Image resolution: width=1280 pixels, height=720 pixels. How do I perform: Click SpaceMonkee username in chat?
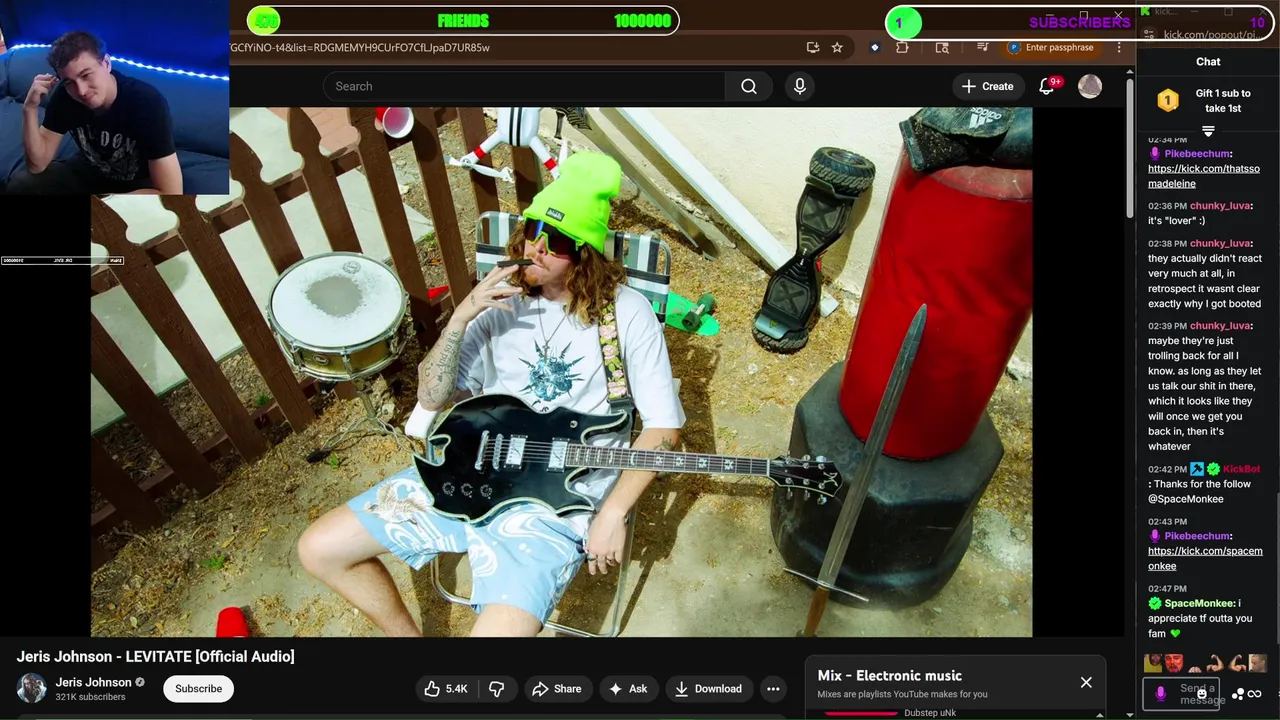[1199, 603]
